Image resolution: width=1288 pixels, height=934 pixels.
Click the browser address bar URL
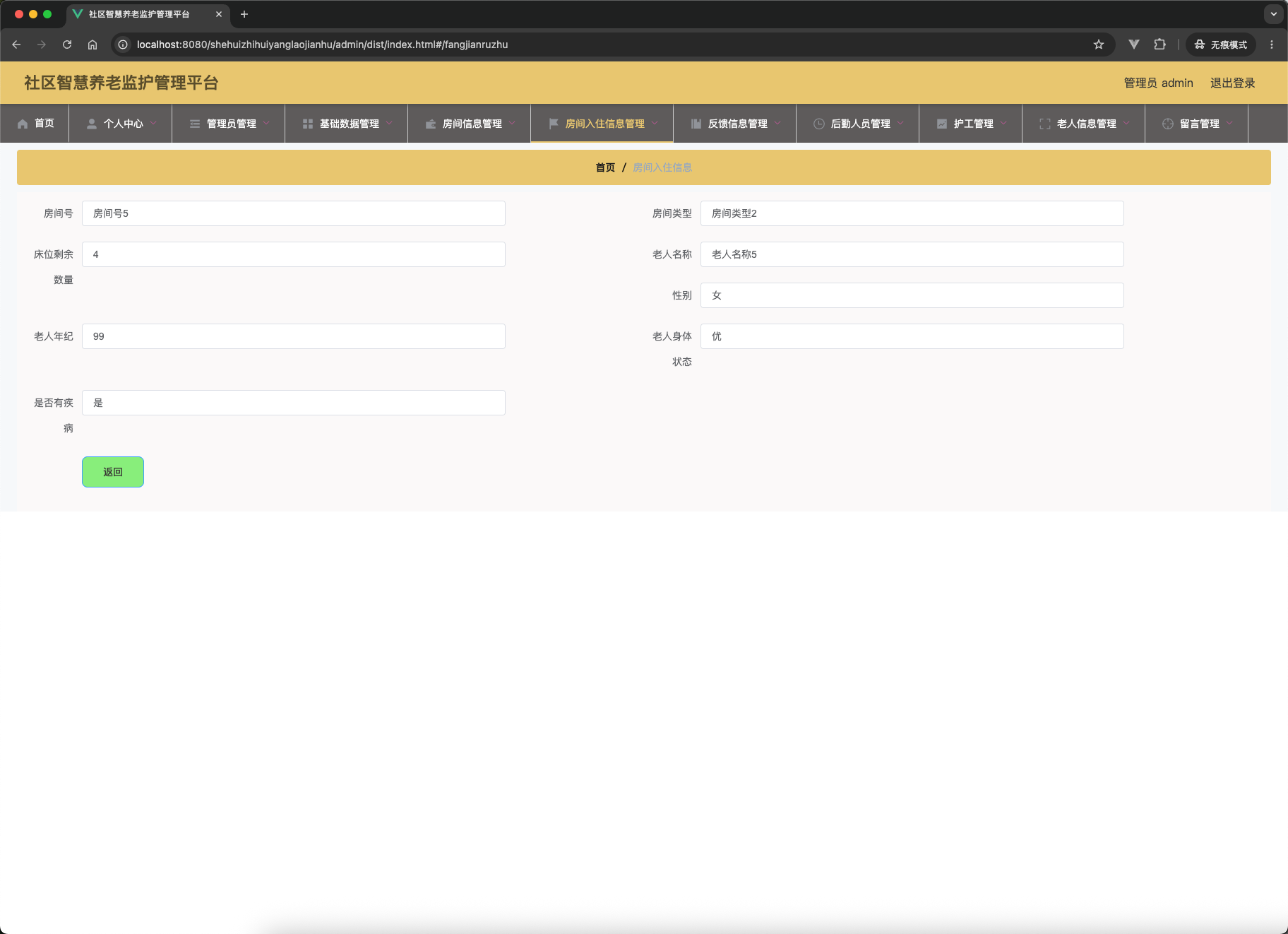click(322, 45)
